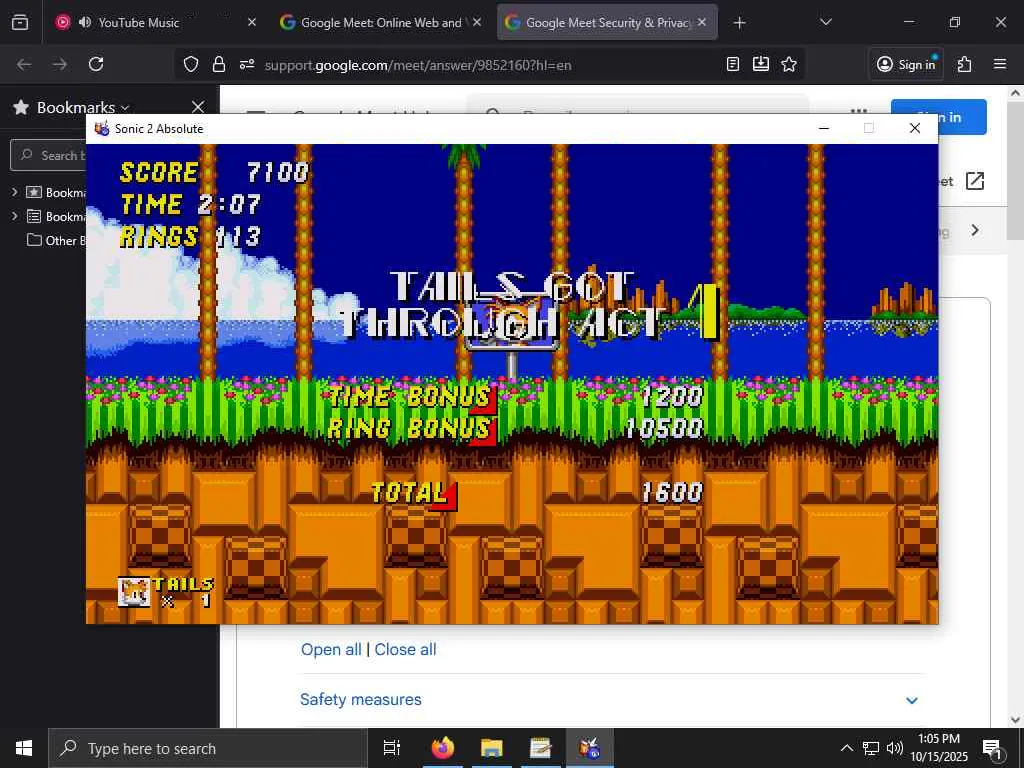1024x768 pixels.
Task: Click the Open all link
Action: (x=331, y=649)
